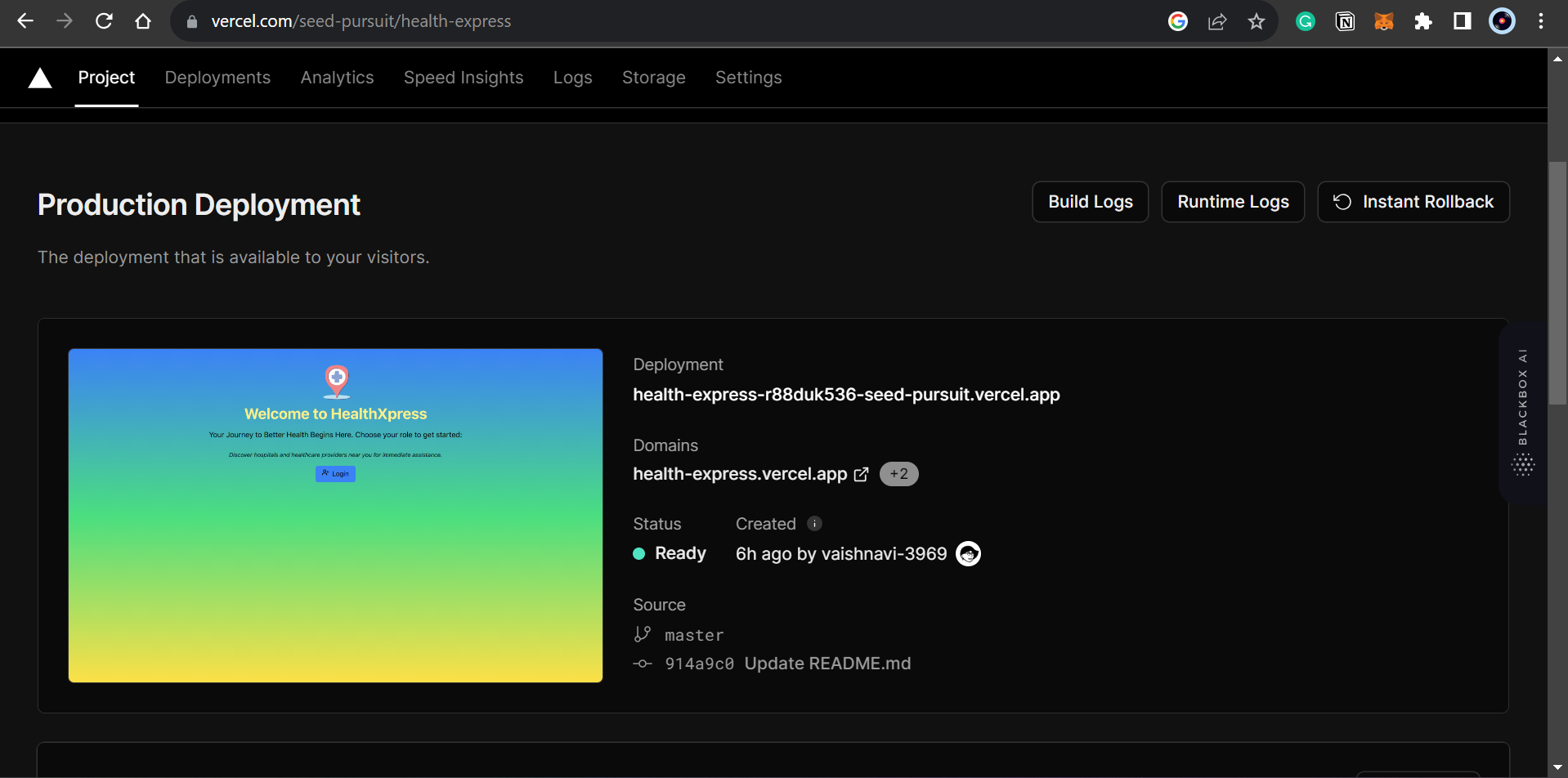
Task: Click the scrollbar up arrow
Action: coord(1558,58)
